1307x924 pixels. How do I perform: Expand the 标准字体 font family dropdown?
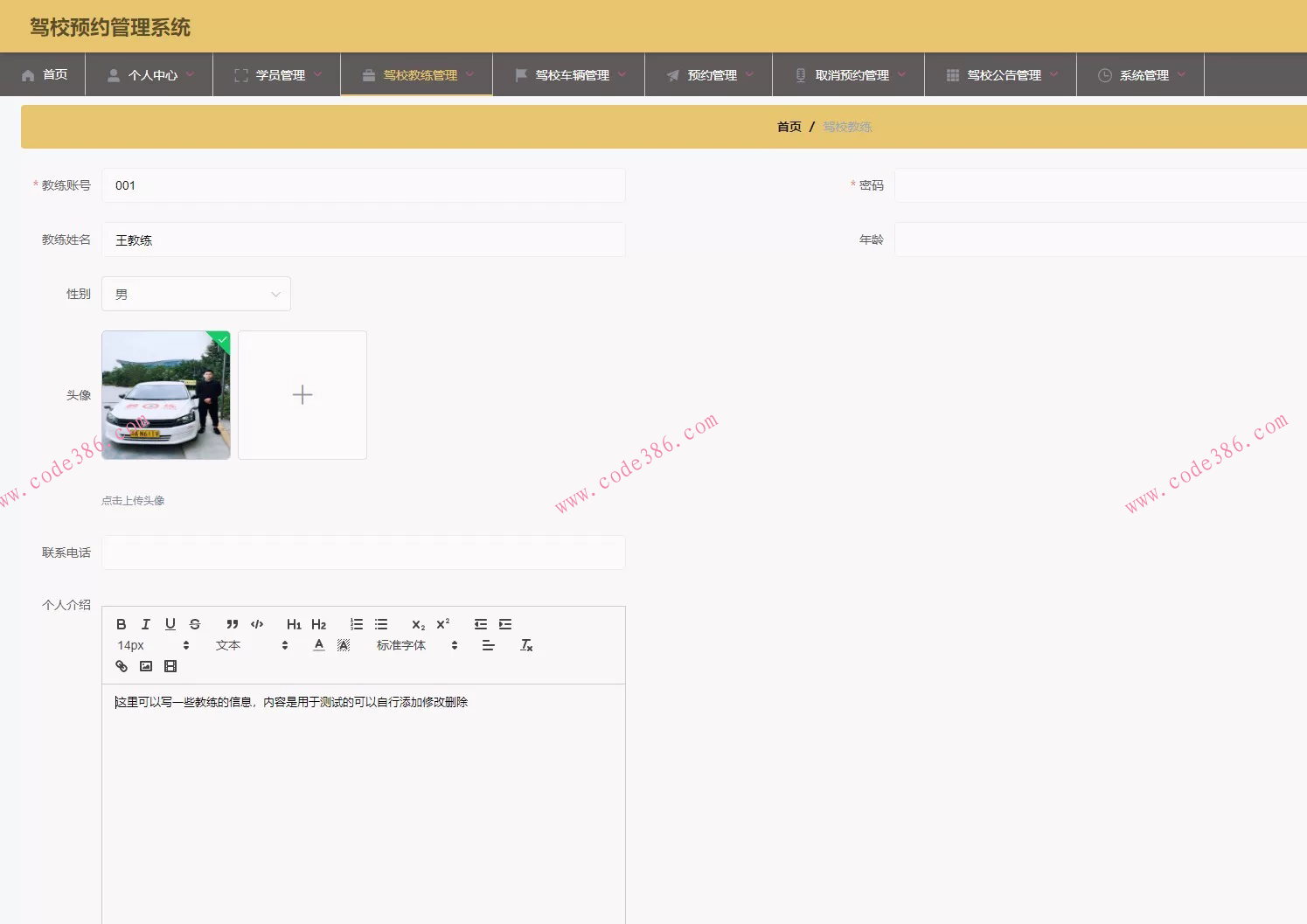(x=417, y=645)
